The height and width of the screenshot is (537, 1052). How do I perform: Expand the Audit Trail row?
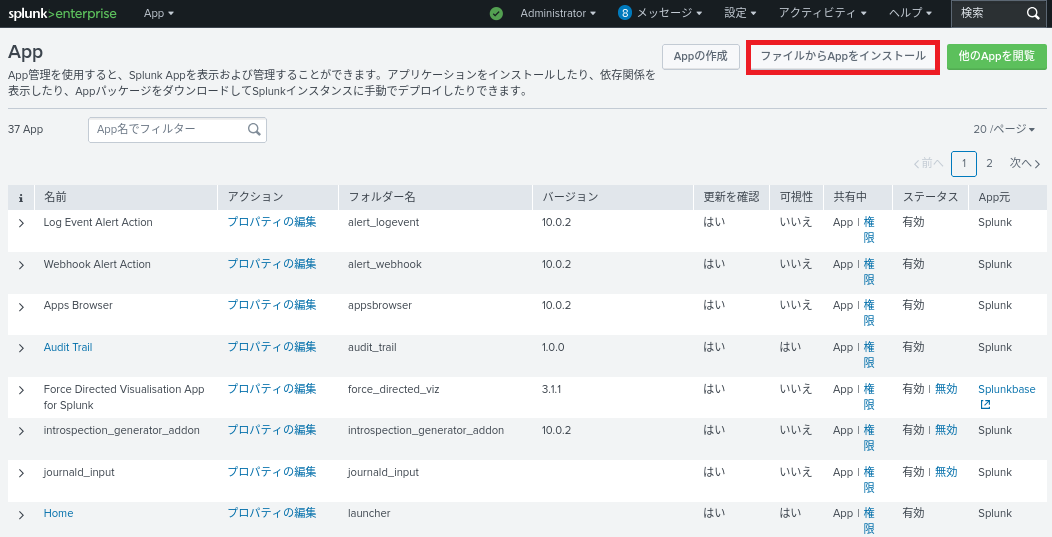[x=21, y=348]
